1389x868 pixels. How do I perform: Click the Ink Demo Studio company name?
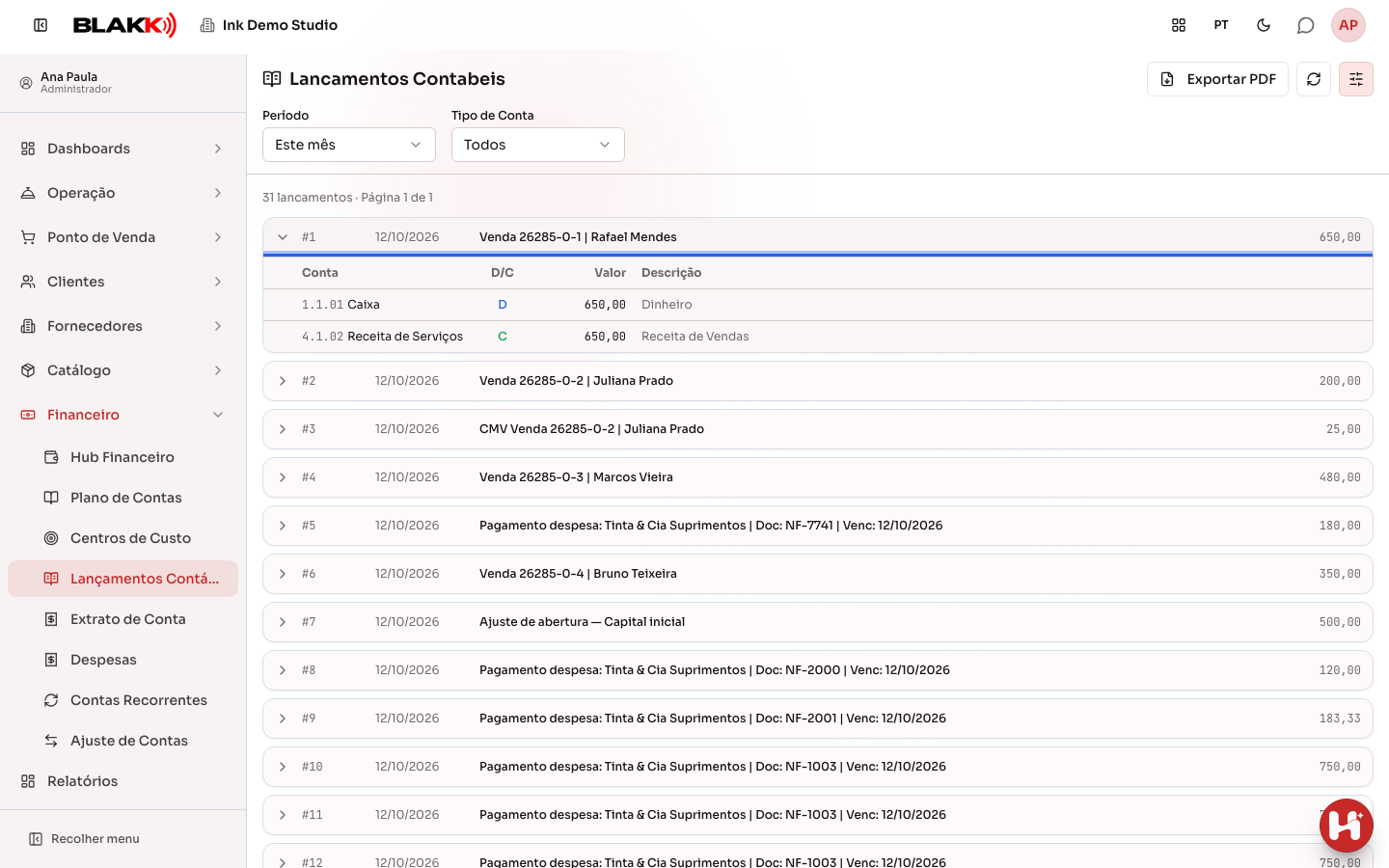(280, 25)
